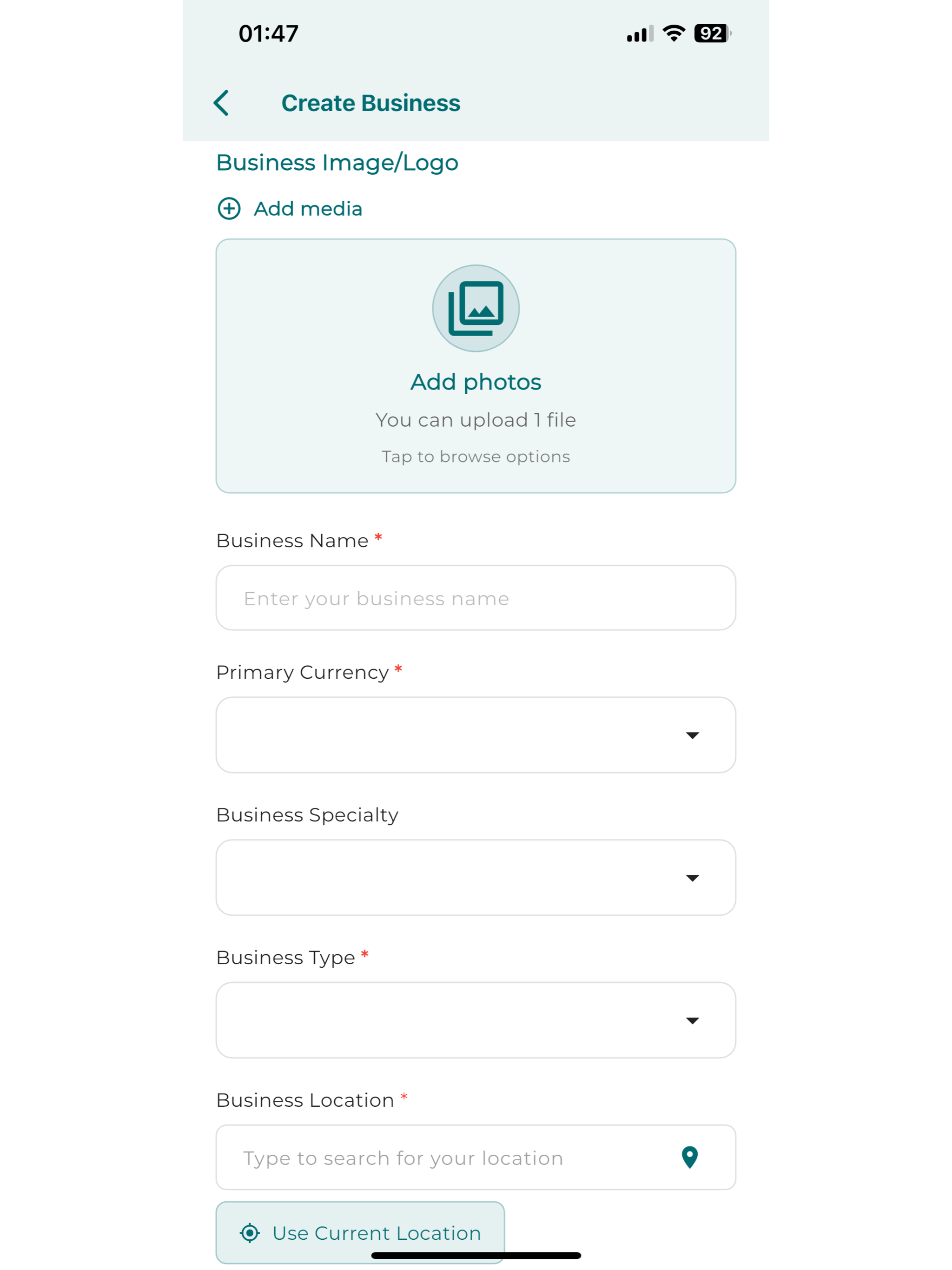952x1270 pixels.
Task: Tap the battery level indicator
Action: click(712, 33)
